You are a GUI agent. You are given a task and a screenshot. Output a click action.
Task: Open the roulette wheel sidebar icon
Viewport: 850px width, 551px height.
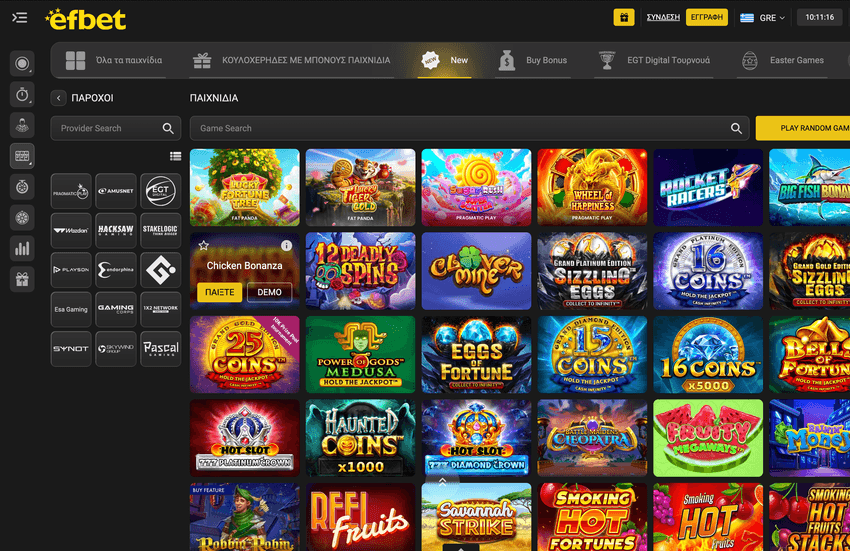[x=22, y=218]
